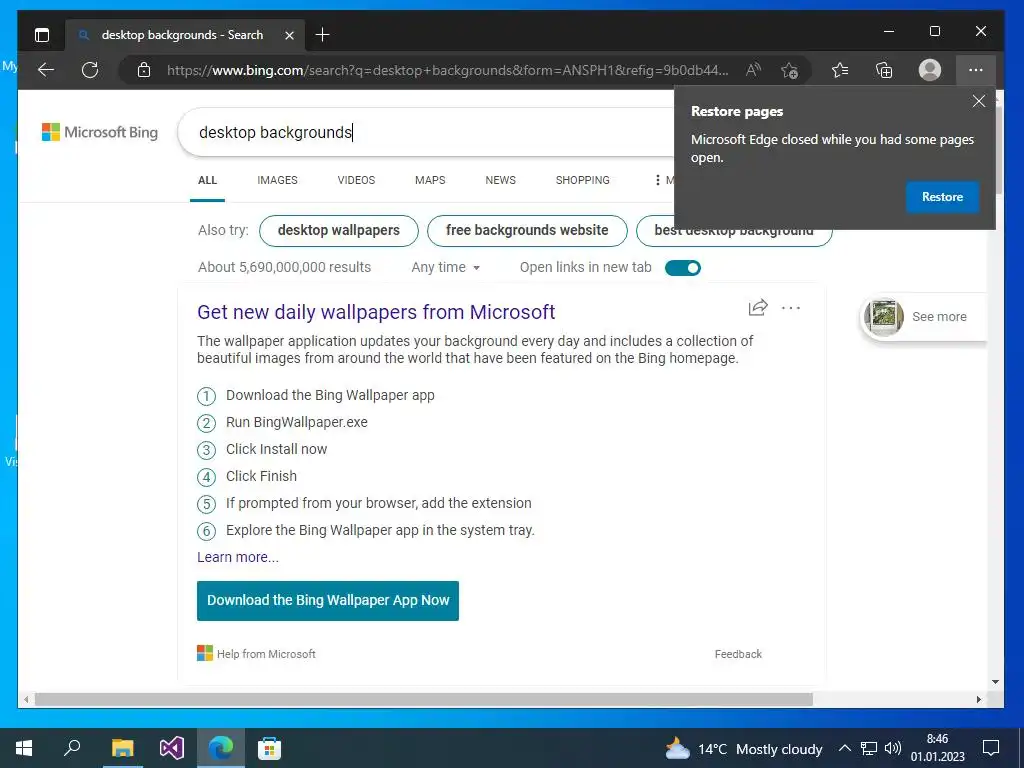Download the Bing Wallpaper App Now
1024x768 pixels.
point(328,601)
